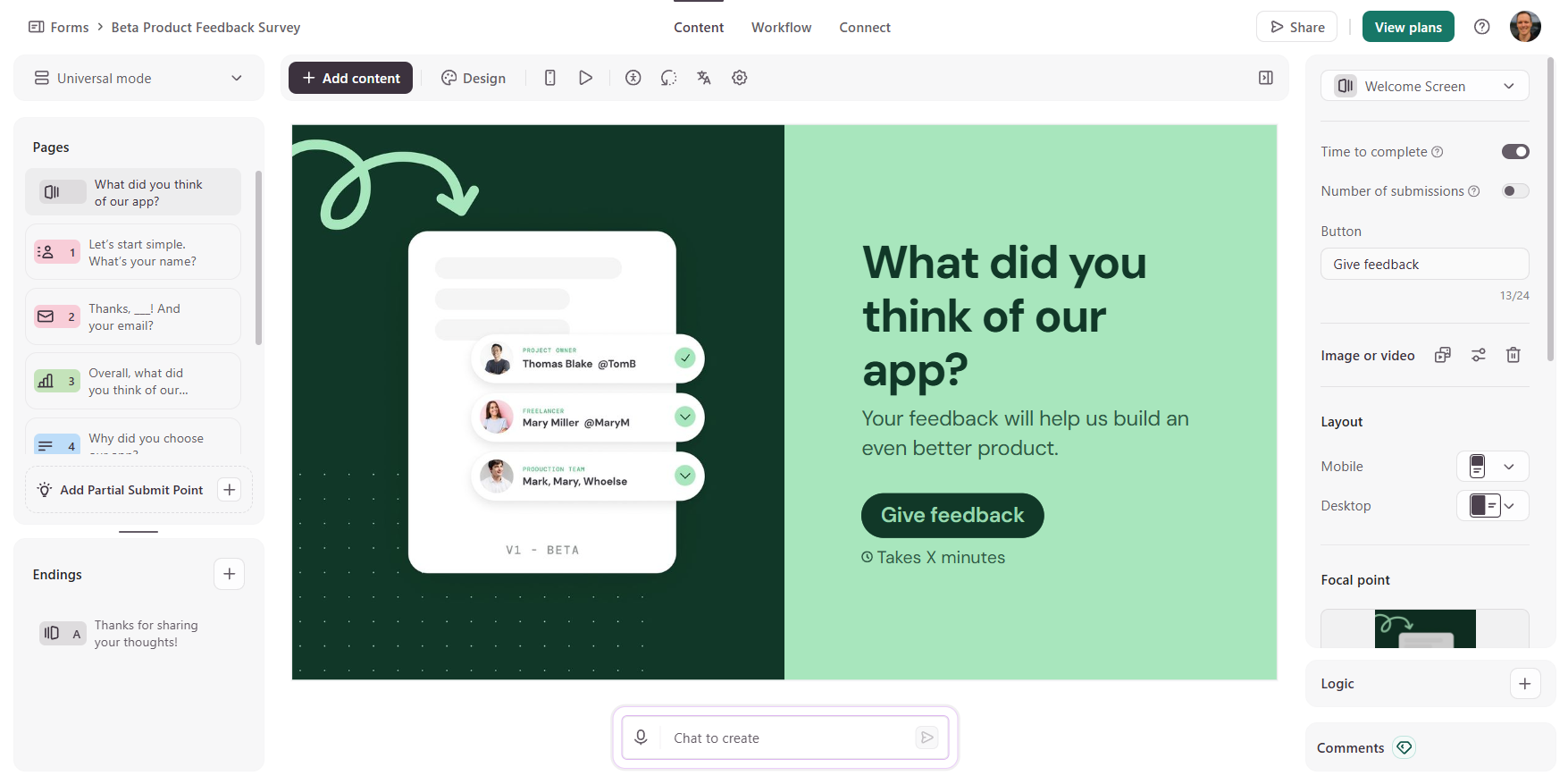Click replace image icon next to Image or video
Image resolution: width=1568 pixels, height=784 pixels.
(1443, 355)
